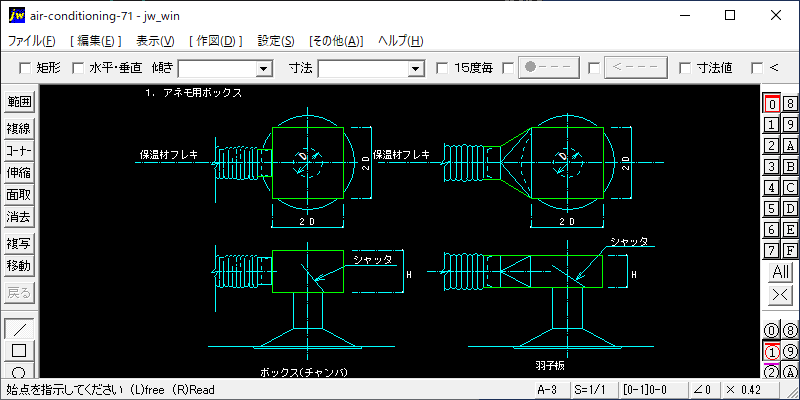Click the ∠0 angle status button
The width and height of the screenshot is (800, 400).
[x=703, y=390]
